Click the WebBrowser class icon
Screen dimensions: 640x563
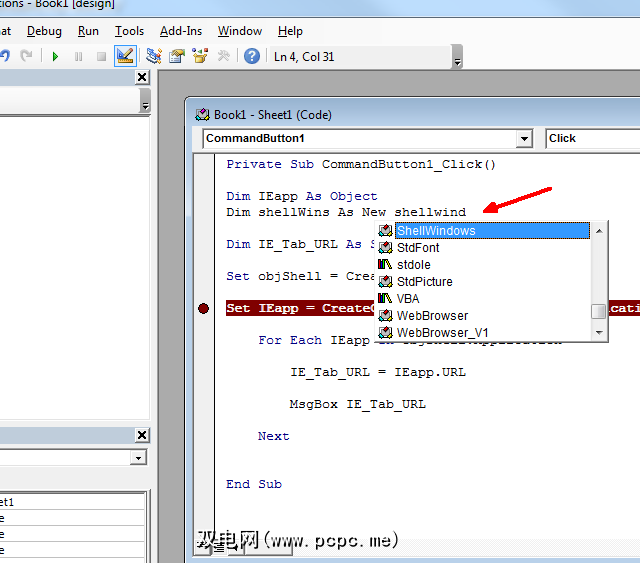[x=385, y=316]
